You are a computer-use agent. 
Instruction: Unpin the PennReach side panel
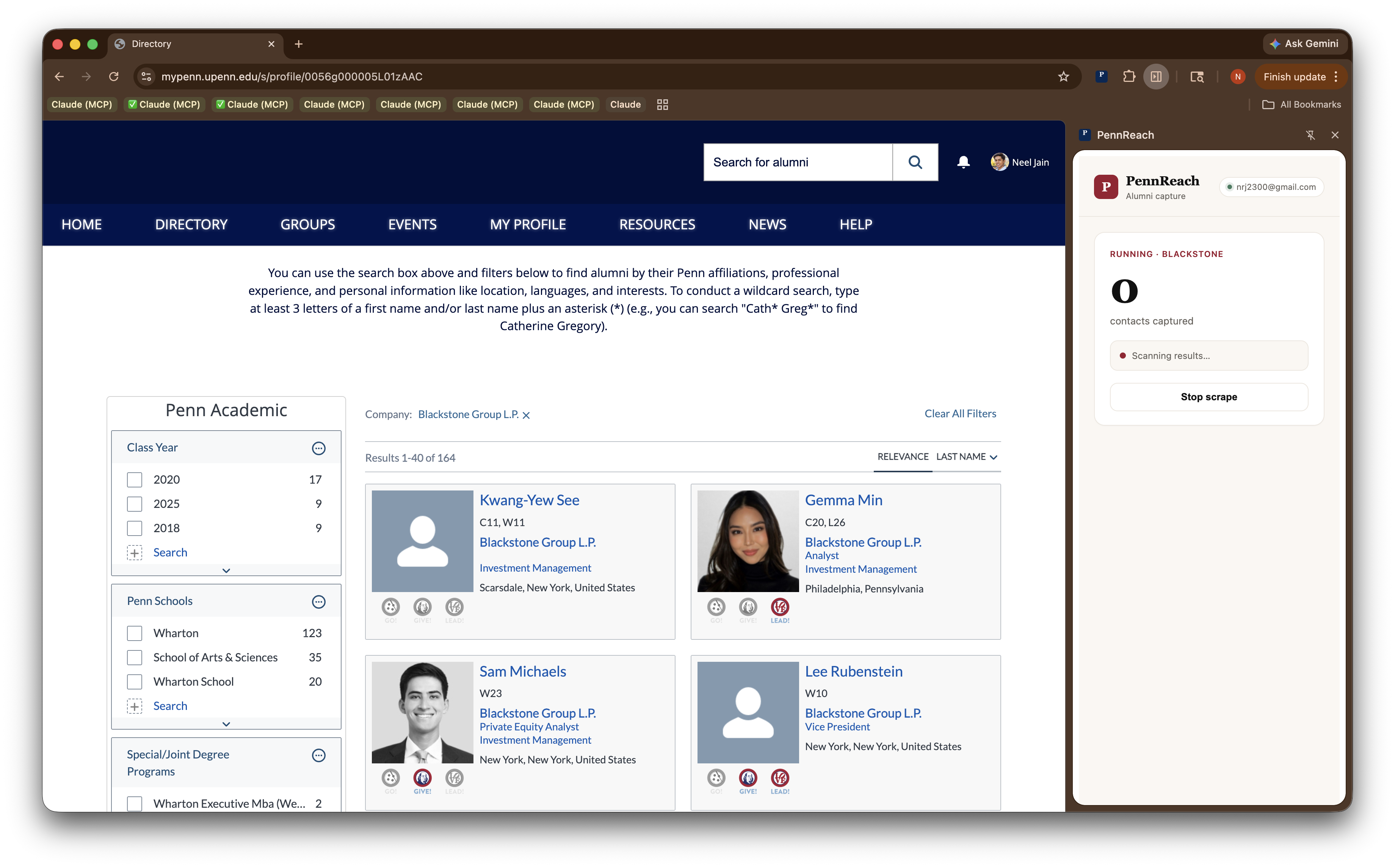[1310, 135]
